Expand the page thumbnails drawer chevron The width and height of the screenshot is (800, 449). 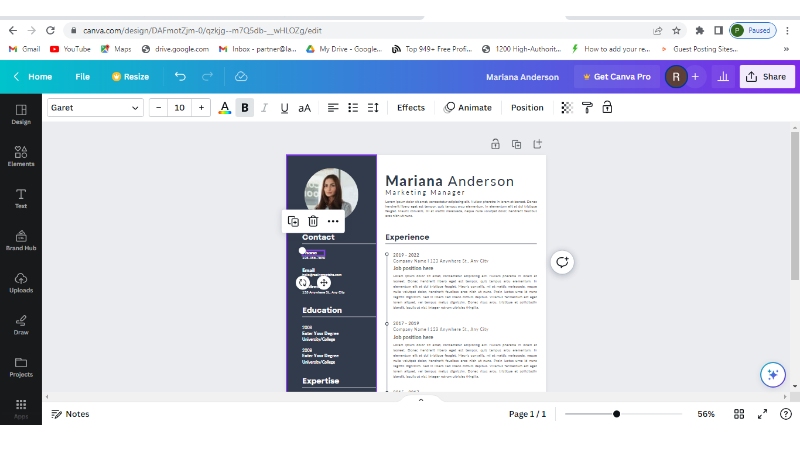pyautogui.click(x=420, y=400)
